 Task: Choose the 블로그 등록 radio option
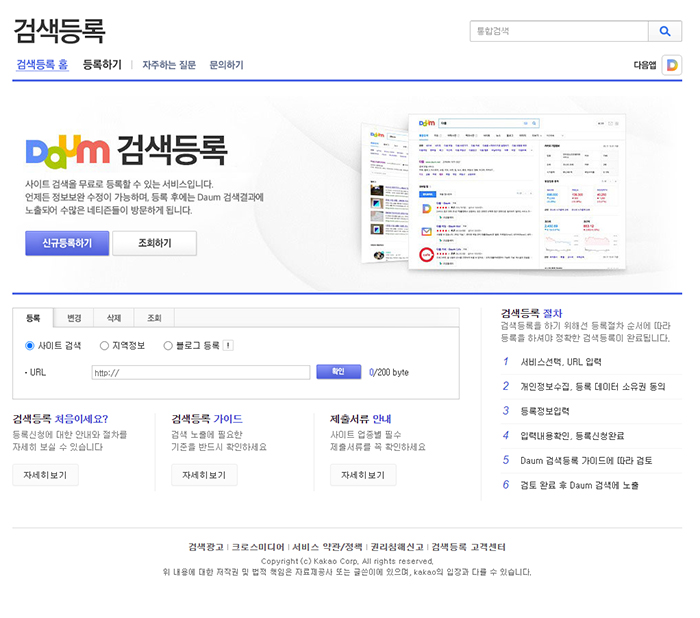[x=168, y=346]
